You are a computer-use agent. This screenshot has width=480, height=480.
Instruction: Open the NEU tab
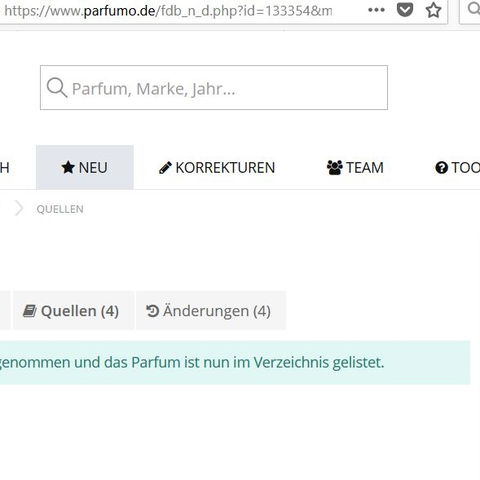(x=85, y=167)
